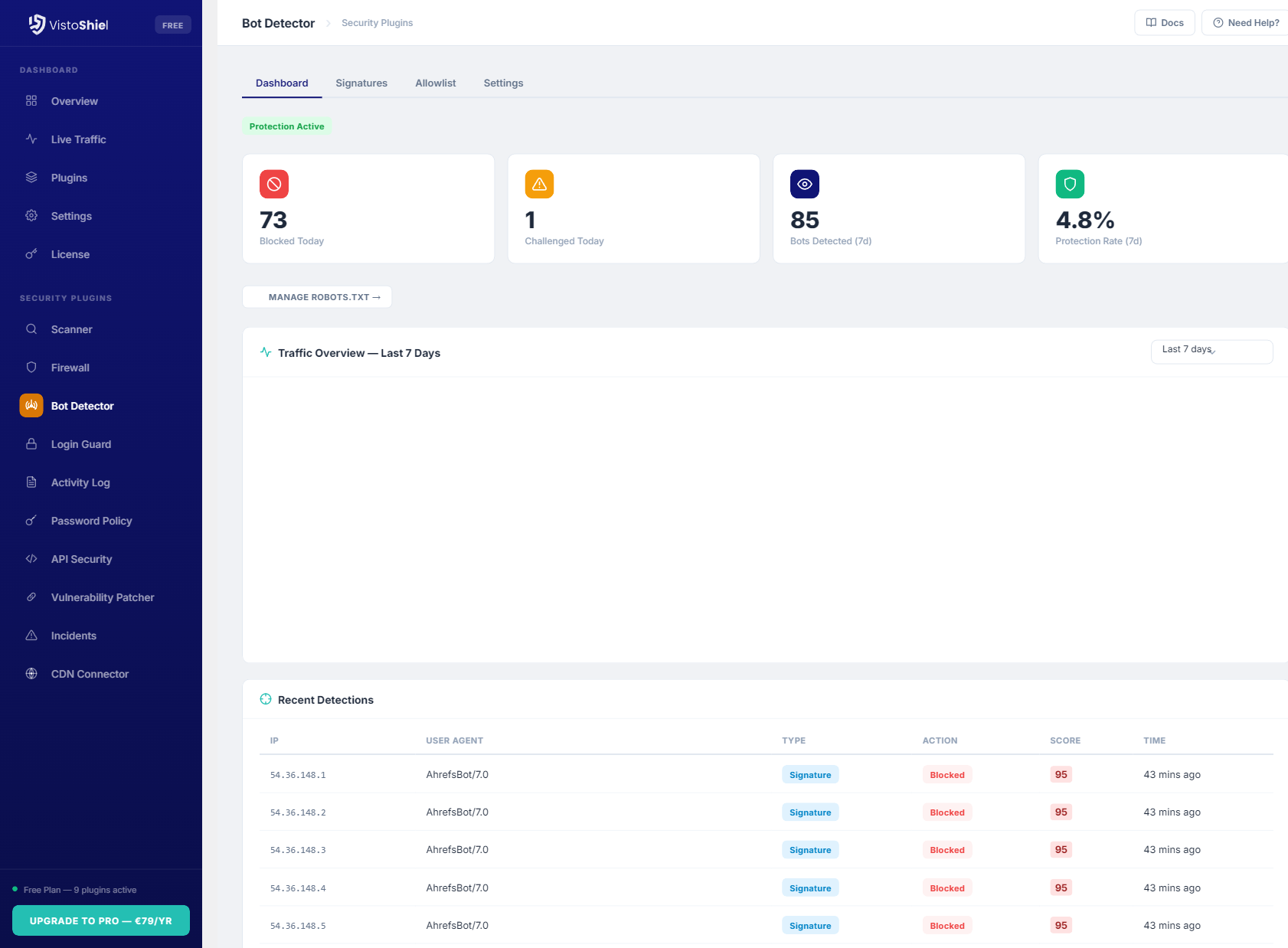Click the red Blocked Today icon

click(x=274, y=184)
